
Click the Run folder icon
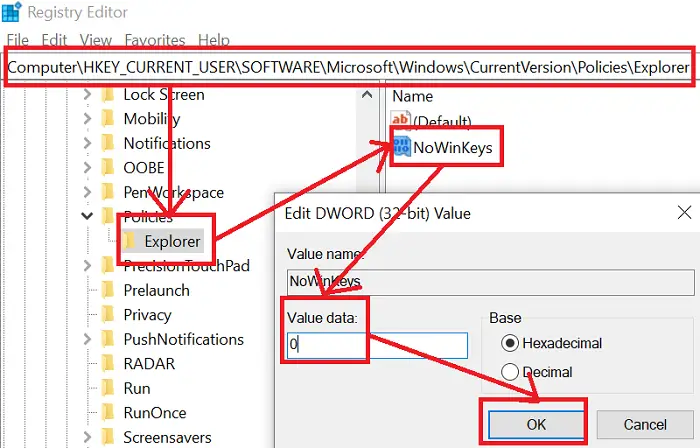coord(108,389)
